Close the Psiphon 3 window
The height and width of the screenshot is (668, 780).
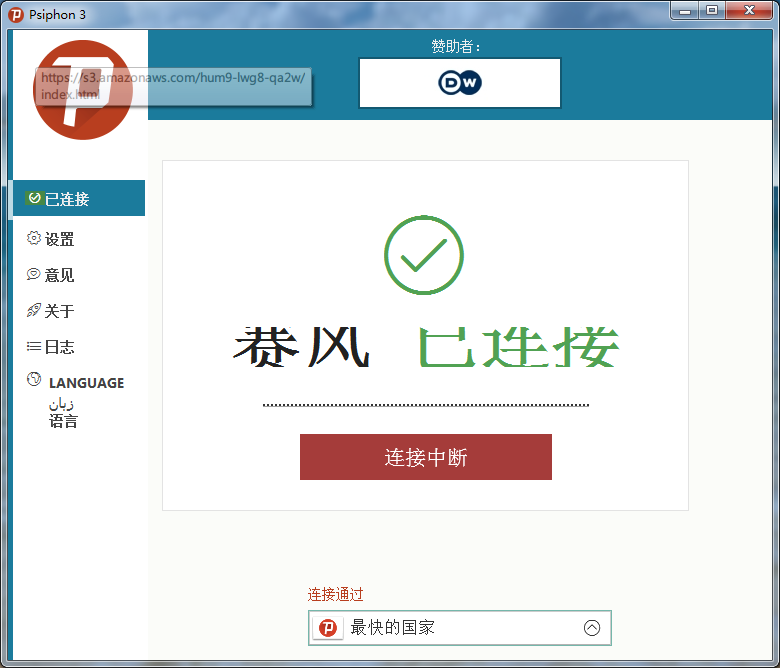pos(750,10)
